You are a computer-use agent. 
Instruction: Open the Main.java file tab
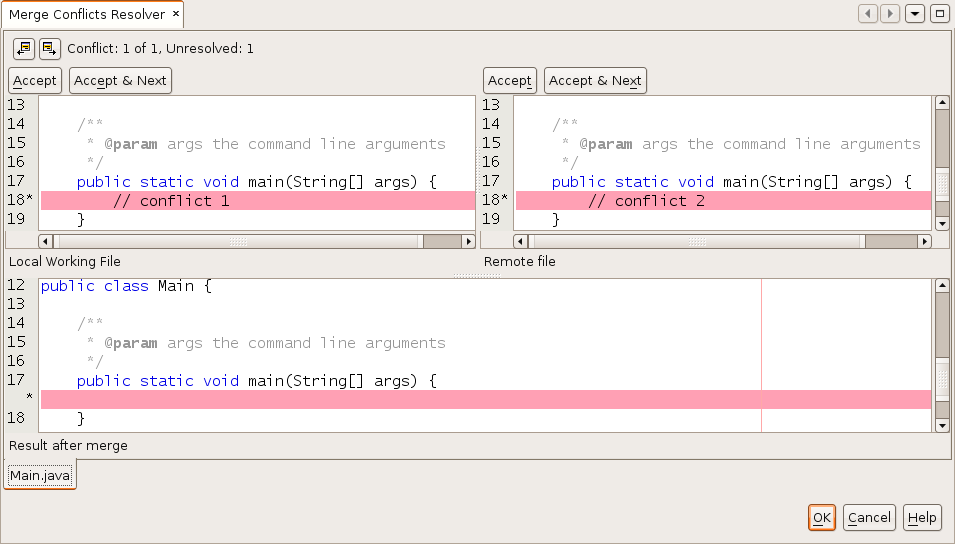(40, 475)
